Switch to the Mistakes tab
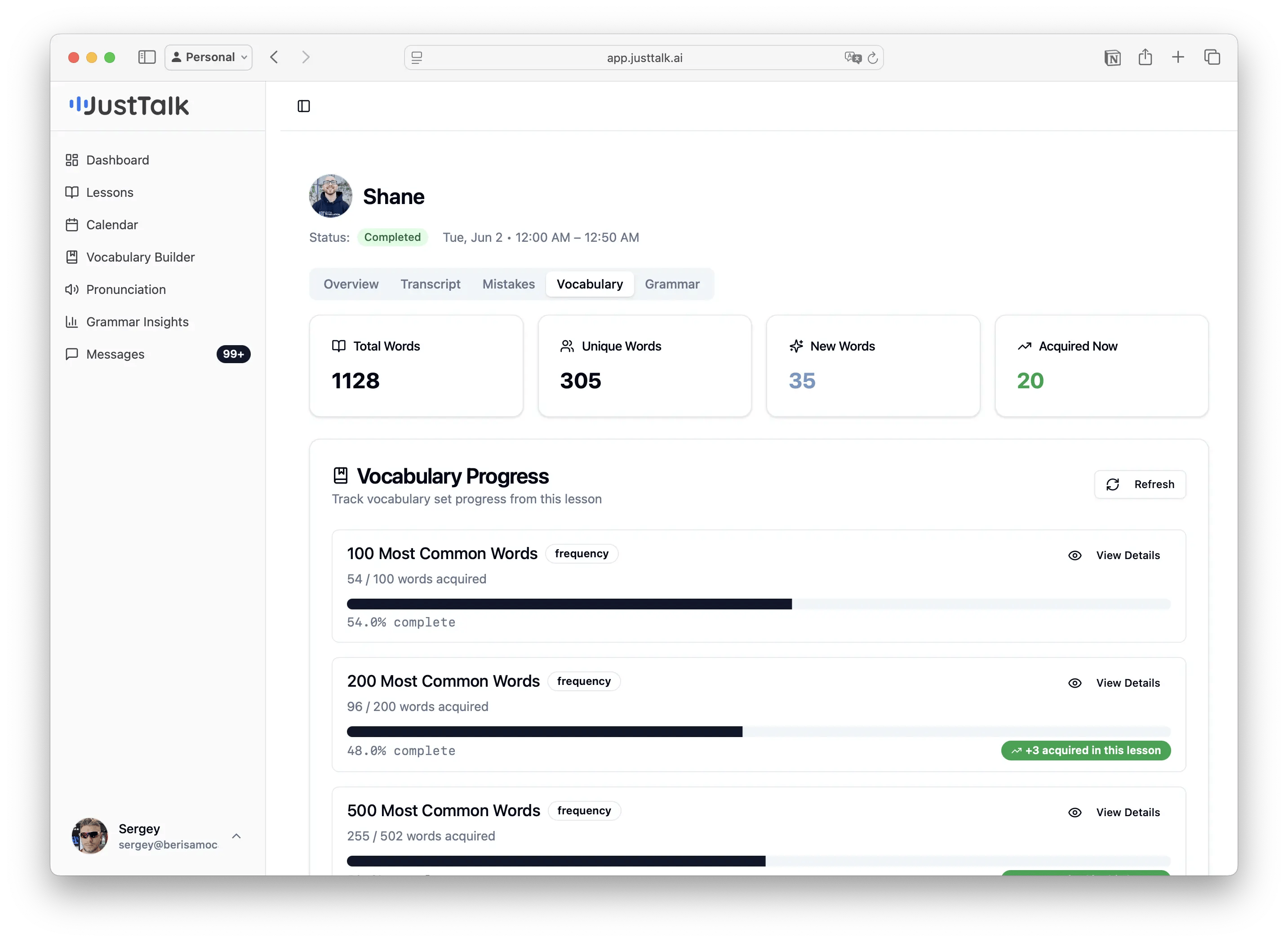This screenshot has height=942, width=1288. (x=509, y=284)
